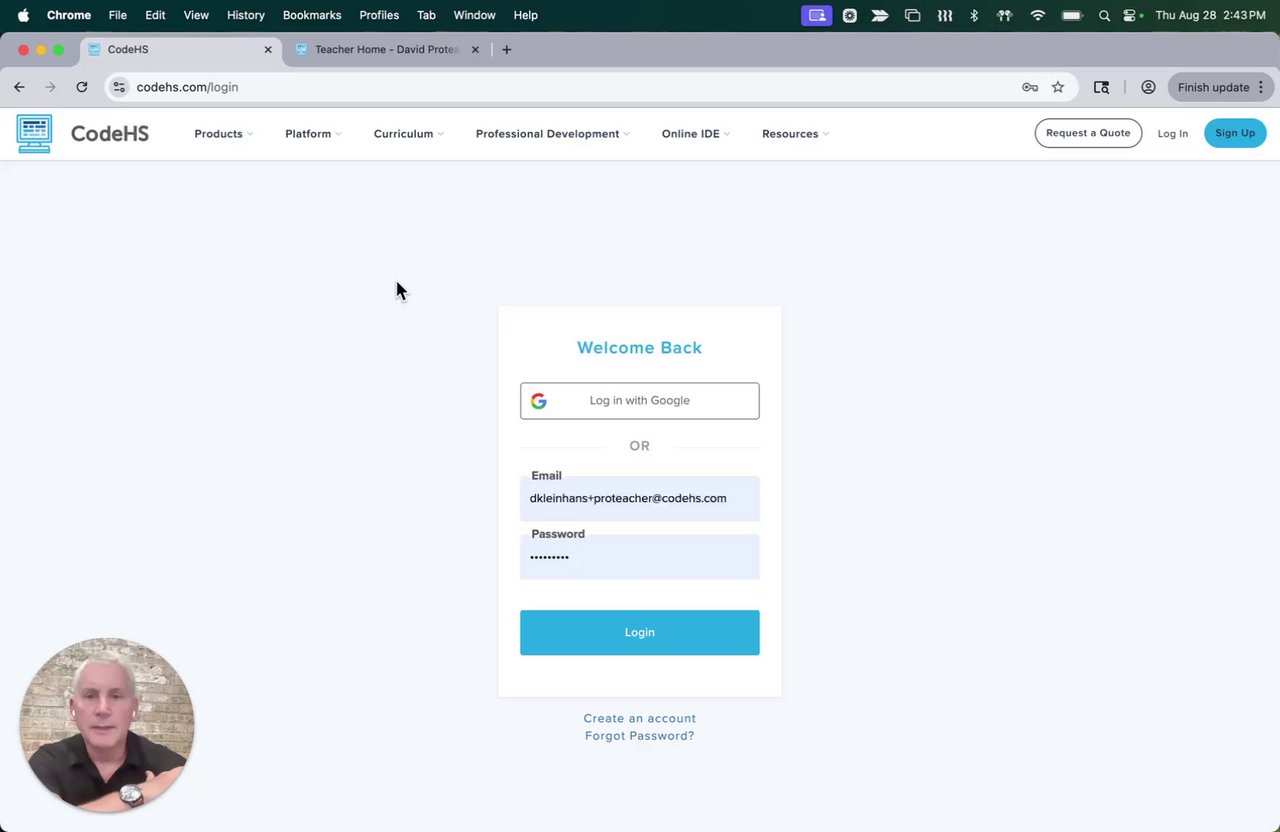The width and height of the screenshot is (1280, 832).
Task: Open the Apple menu
Action: [x=23, y=15]
